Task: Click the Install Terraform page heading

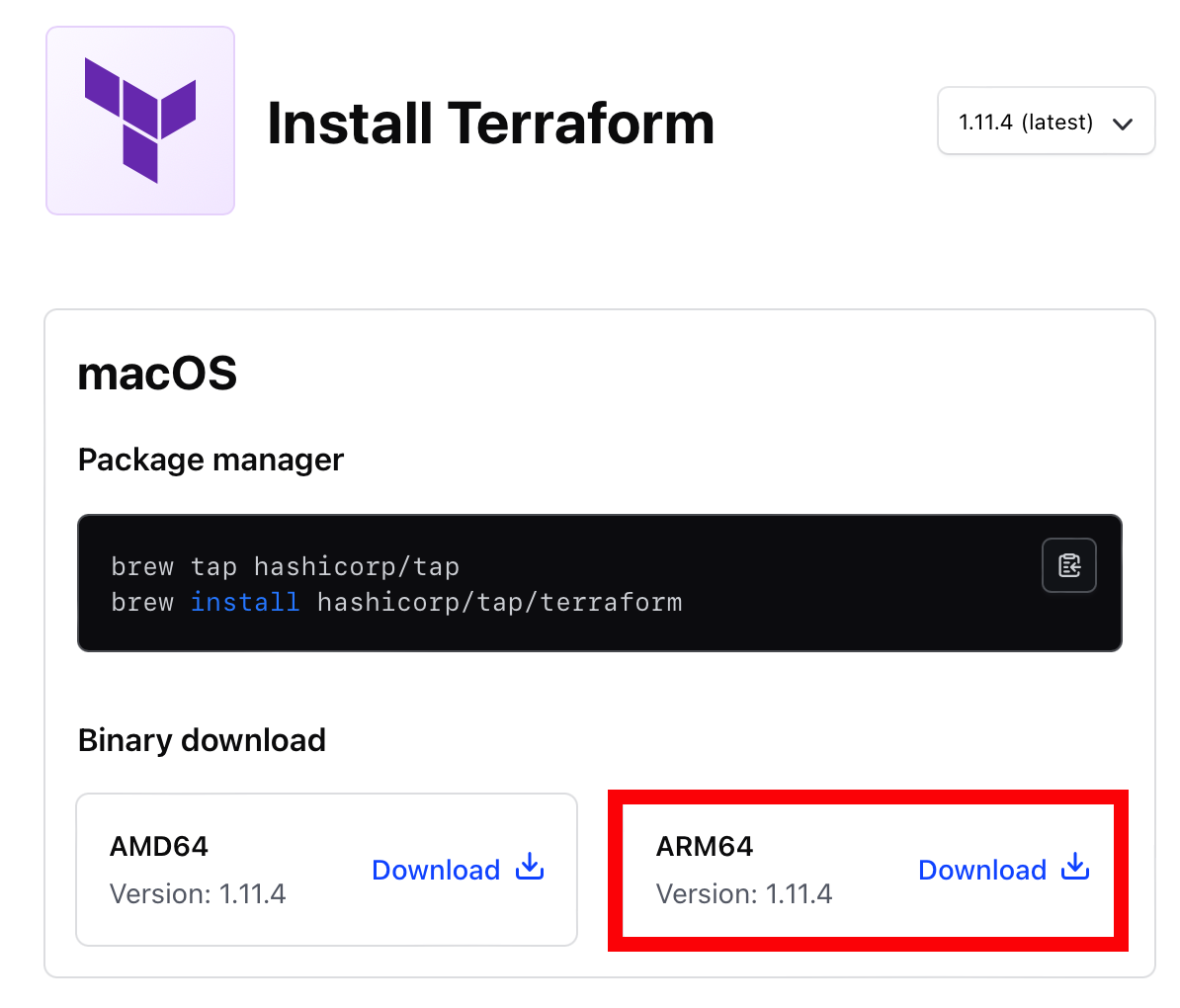Action: [490, 124]
